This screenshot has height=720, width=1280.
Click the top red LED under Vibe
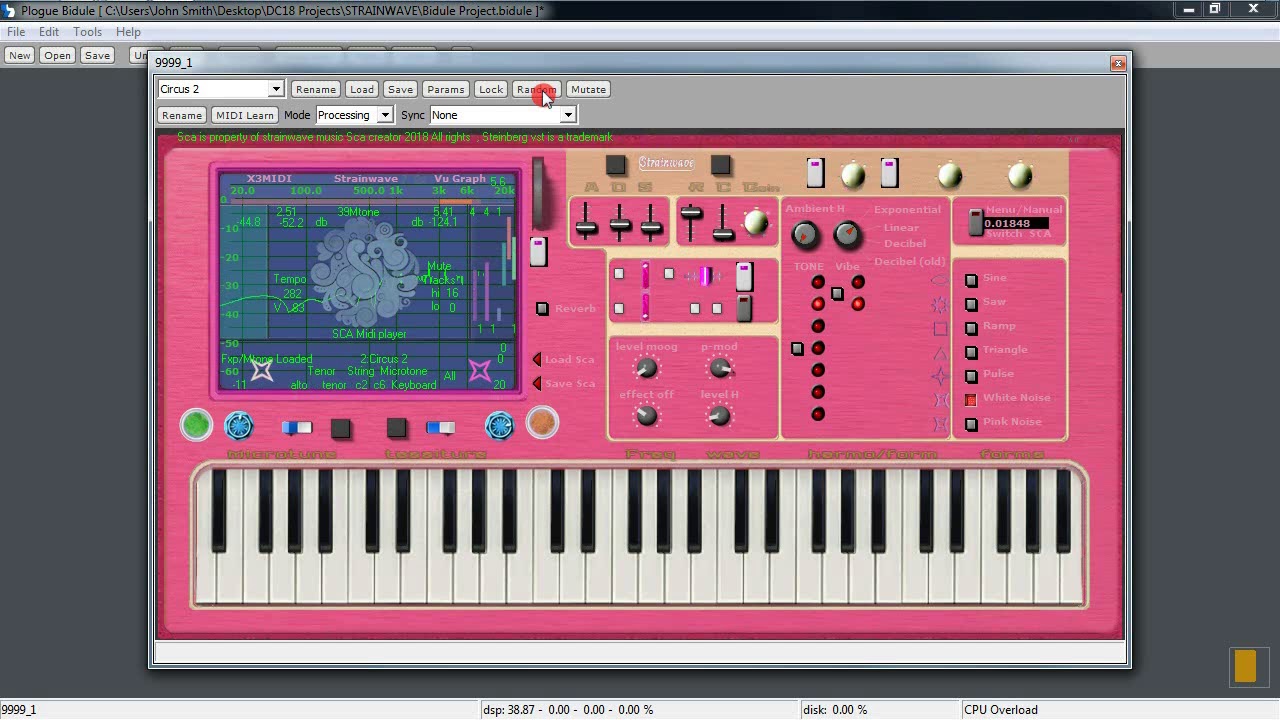pyautogui.click(x=858, y=283)
